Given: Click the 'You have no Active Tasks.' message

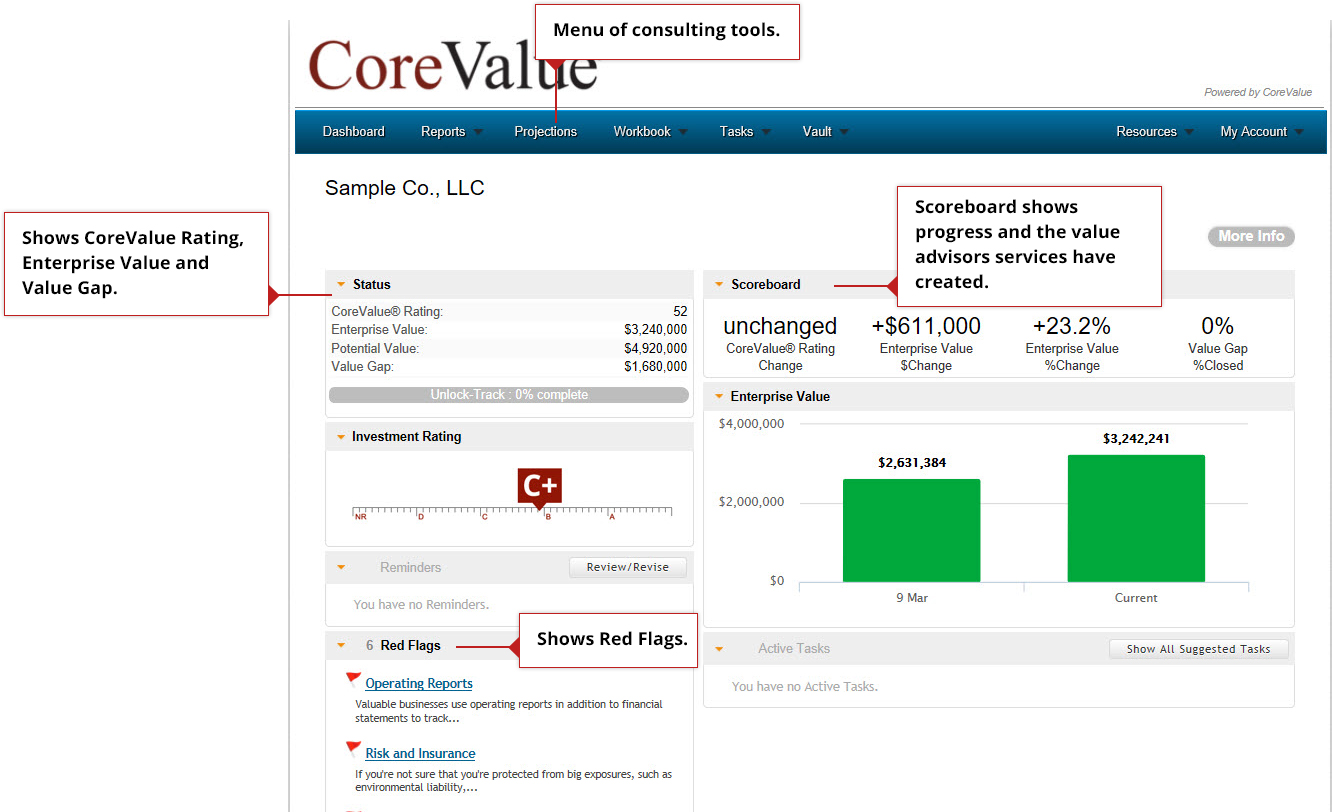Looking at the screenshot, I should point(804,687).
